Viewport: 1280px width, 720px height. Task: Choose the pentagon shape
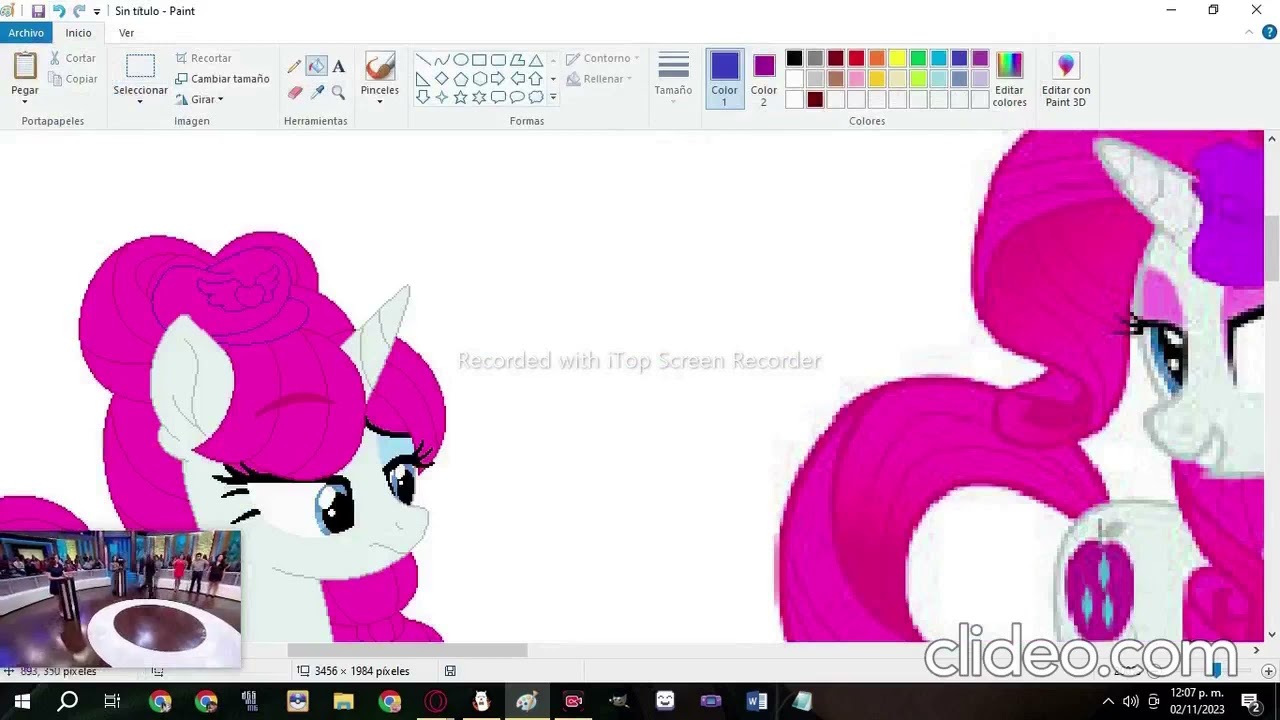pyautogui.click(x=461, y=79)
